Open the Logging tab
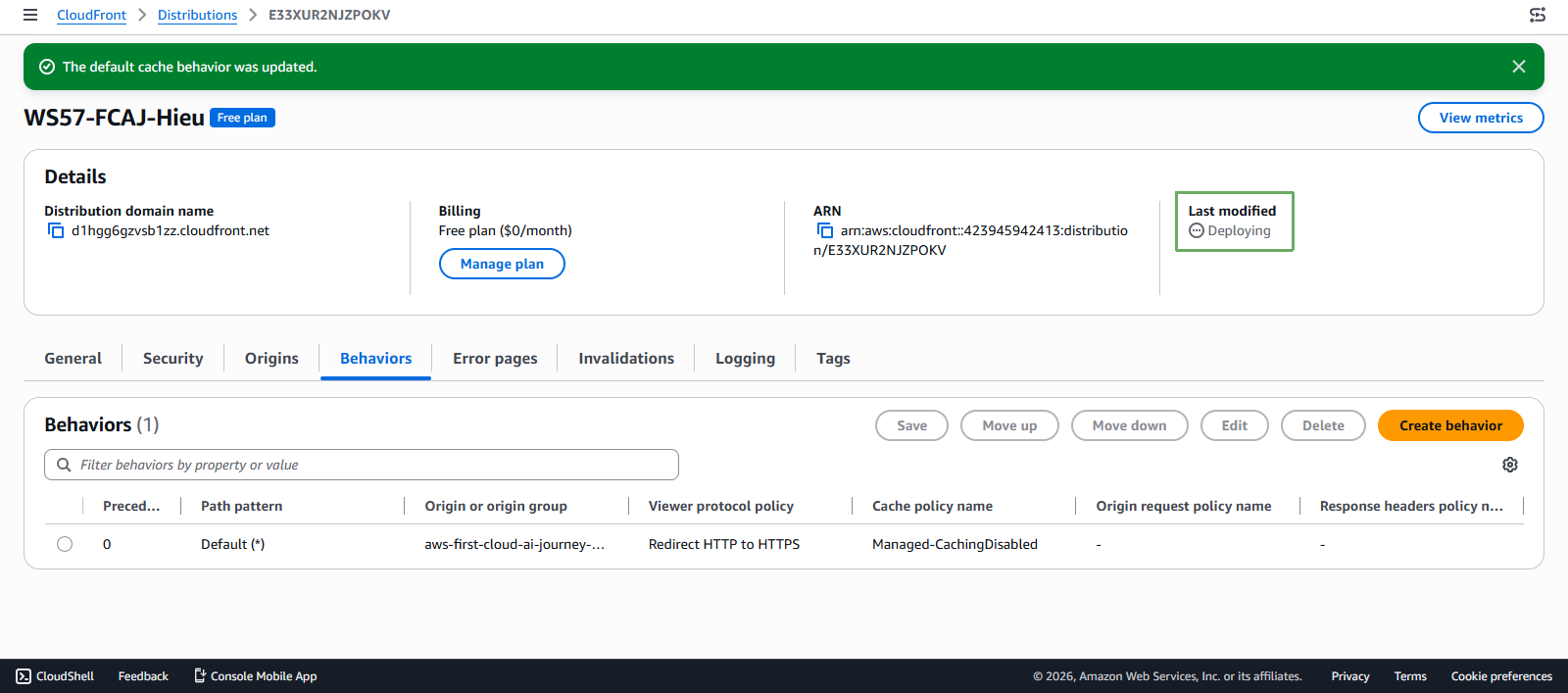This screenshot has height=693, width=1568. [x=745, y=359]
